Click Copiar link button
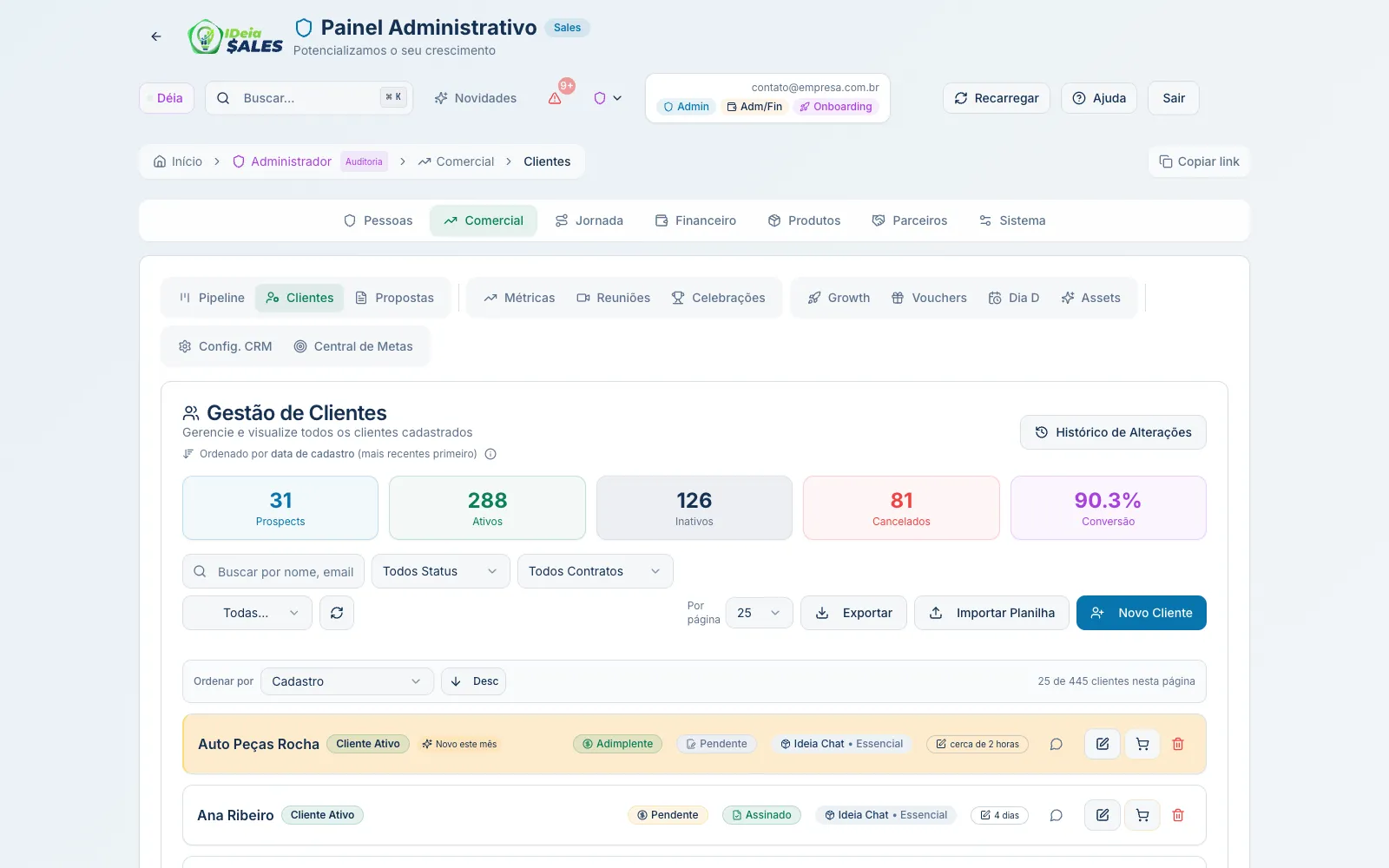1389x868 pixels. (1199, 161)
